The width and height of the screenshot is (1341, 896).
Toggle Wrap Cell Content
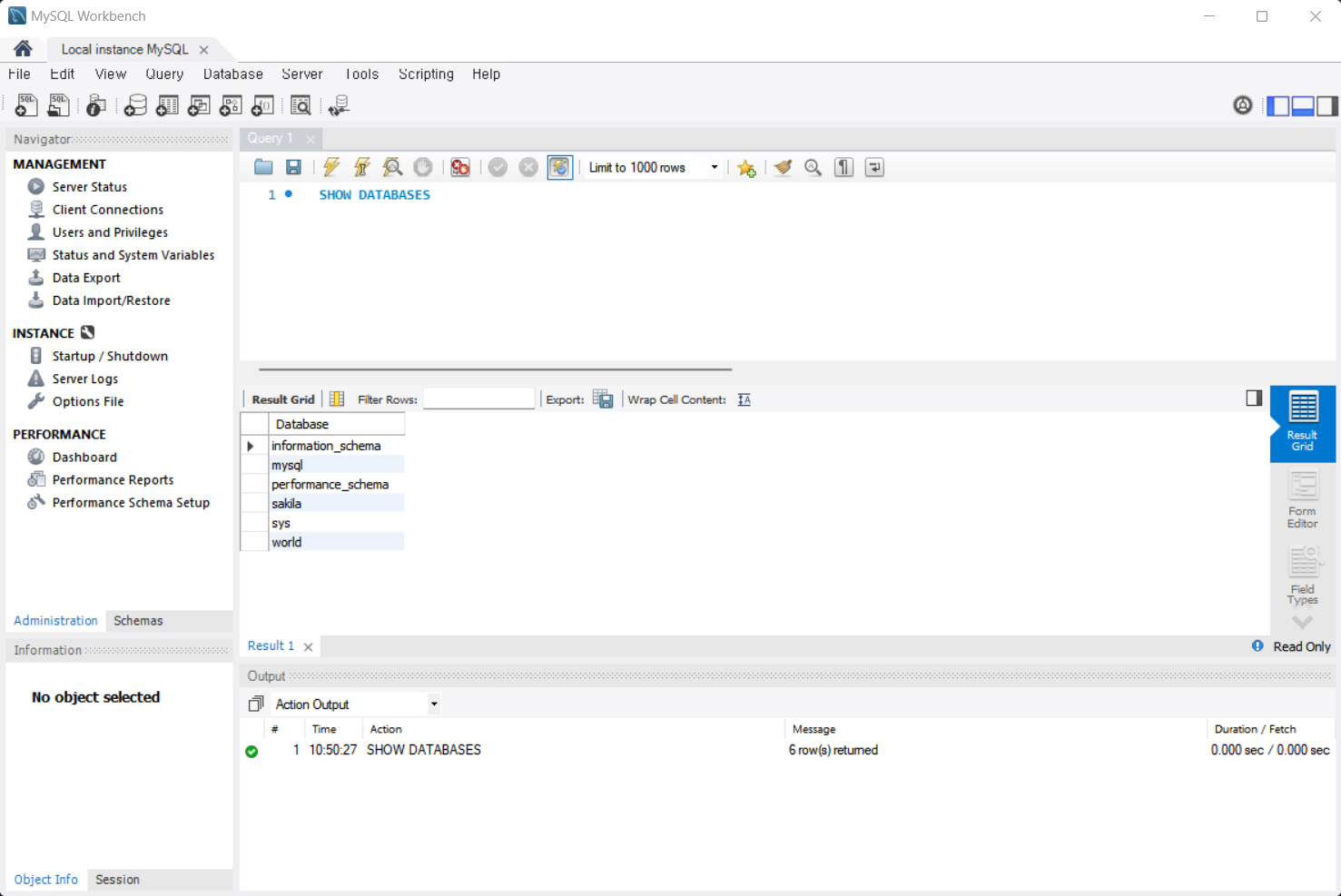[744, 399]
